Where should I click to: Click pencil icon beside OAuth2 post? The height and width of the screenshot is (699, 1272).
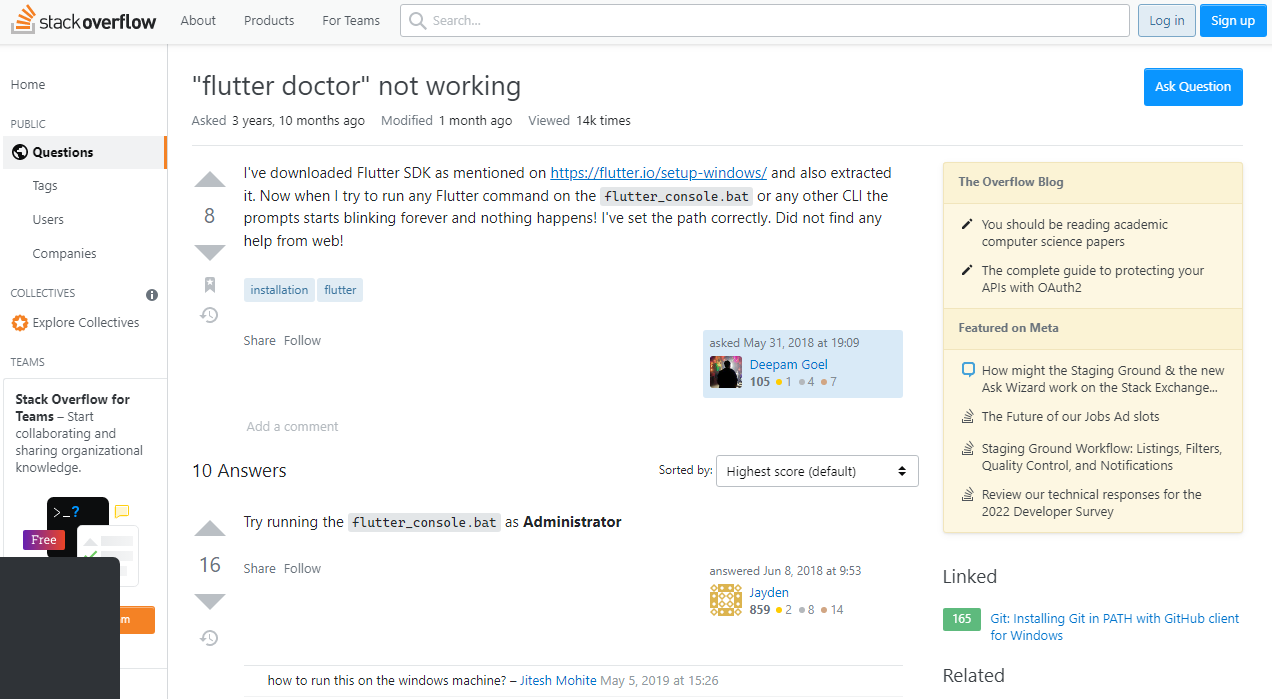pyautogui.click(x=967, y=271)
